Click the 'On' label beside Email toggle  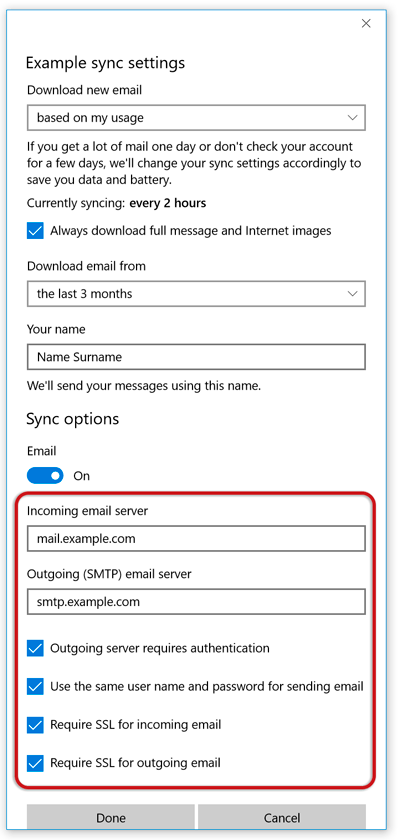click(81, 476)
